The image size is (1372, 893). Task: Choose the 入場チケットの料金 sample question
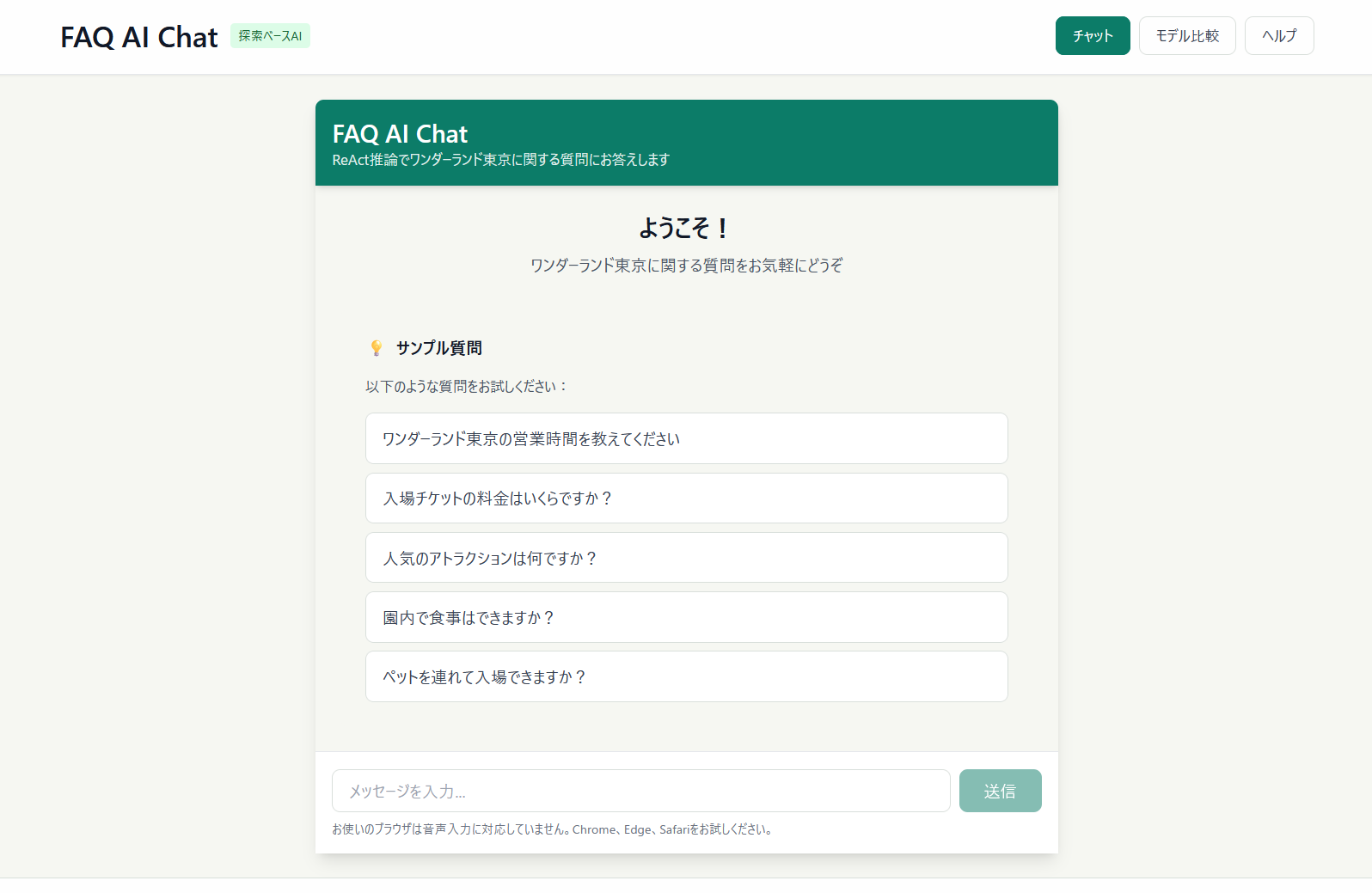click(x=686, y=498)
